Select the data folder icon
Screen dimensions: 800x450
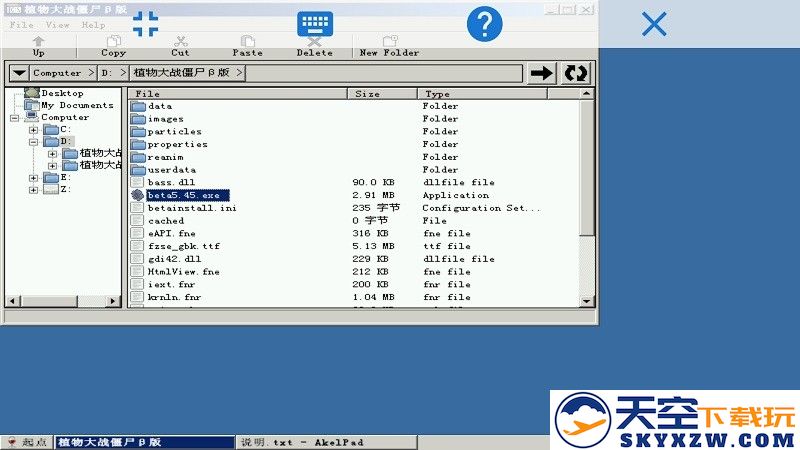(138, 106)
